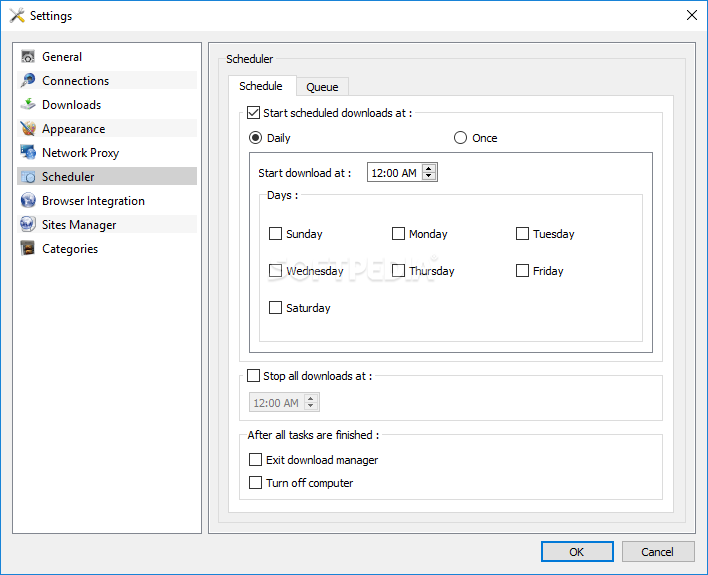The height and width of the screenshot is (575, 708).
Task: Click the start download time field
Action: pyautogui.click(x=394, y=173)
